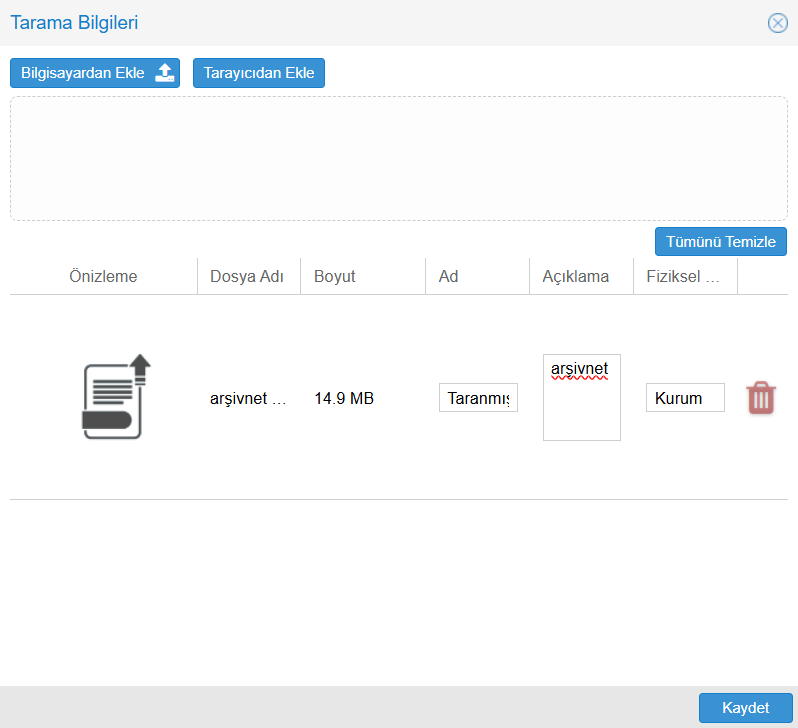Save with the Kaydet button

click(745, 708)
